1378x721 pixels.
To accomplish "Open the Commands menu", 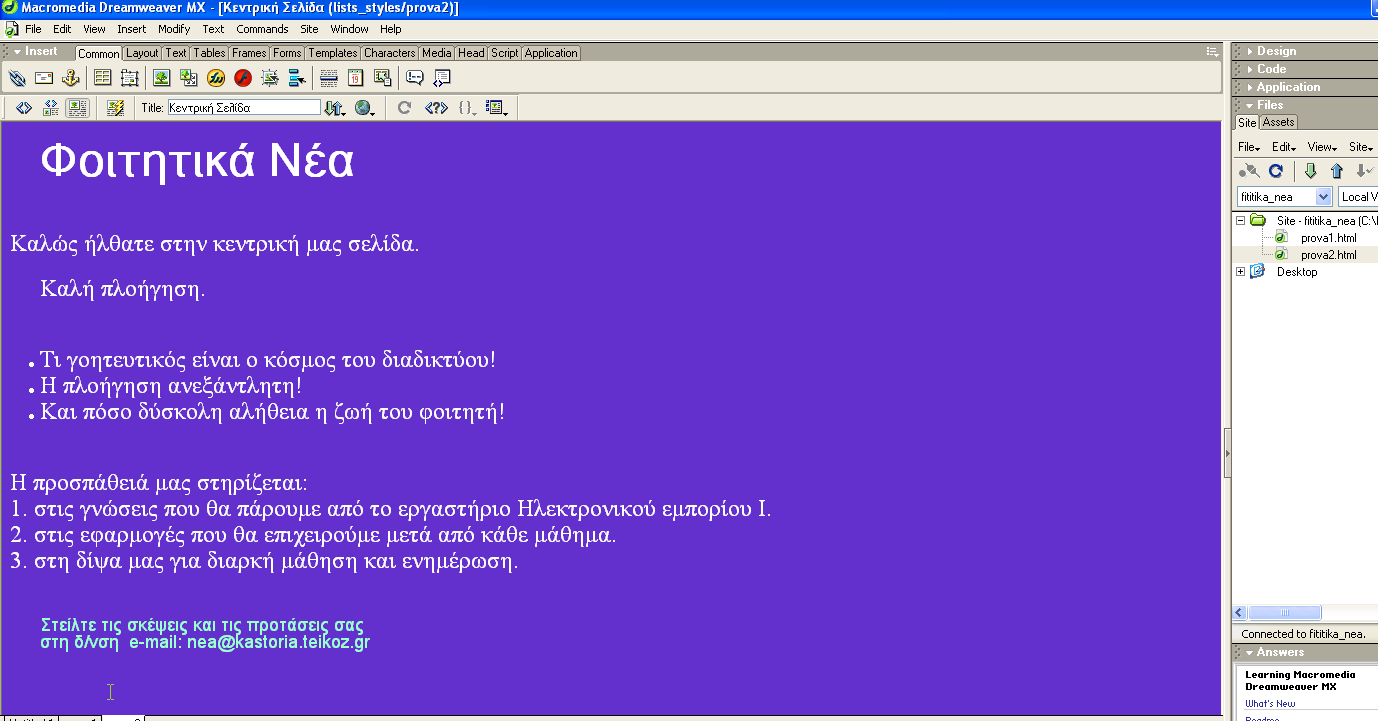I will [x=262, y=29].
